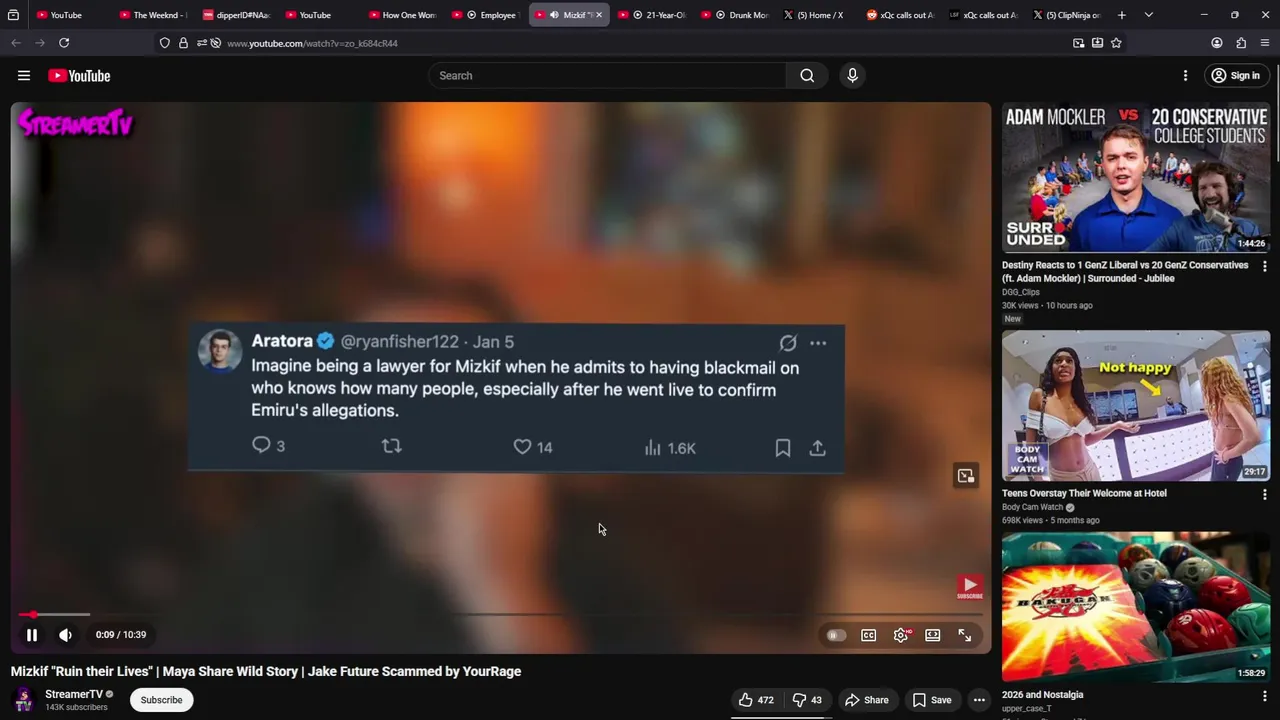The height and width of the screenshot is (720, 1280).
Task: Open the Destiny Reacts video thumbnail
Action: click(1136, 177)
